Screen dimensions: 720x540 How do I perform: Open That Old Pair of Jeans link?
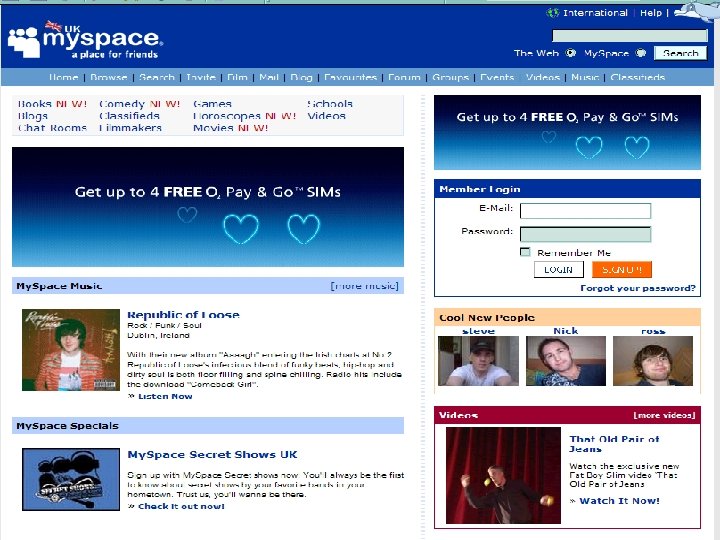point(614,444)
